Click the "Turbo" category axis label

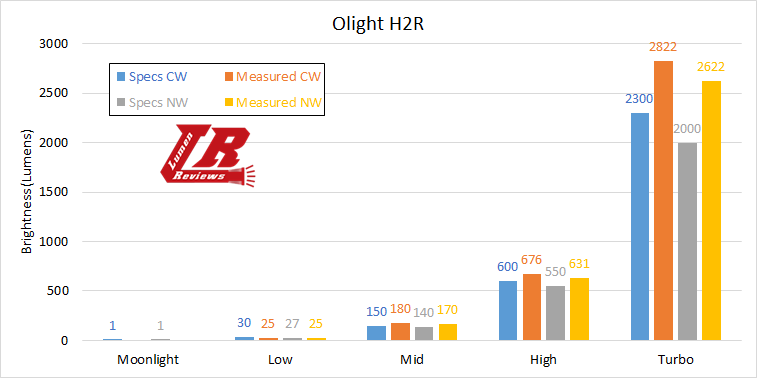click(676, 360)
